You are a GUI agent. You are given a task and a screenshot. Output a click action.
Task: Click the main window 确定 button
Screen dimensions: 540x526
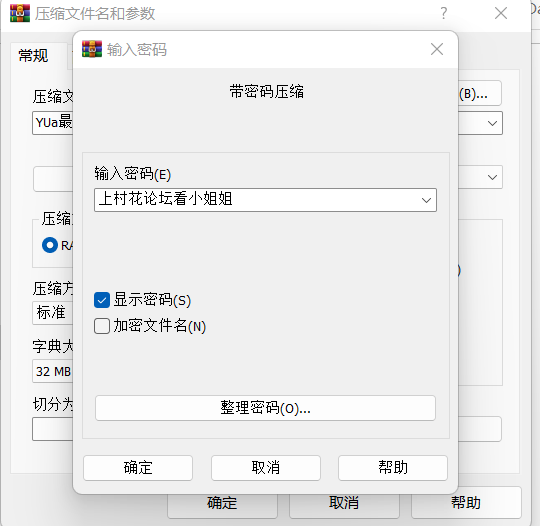(x=222, y=503)
